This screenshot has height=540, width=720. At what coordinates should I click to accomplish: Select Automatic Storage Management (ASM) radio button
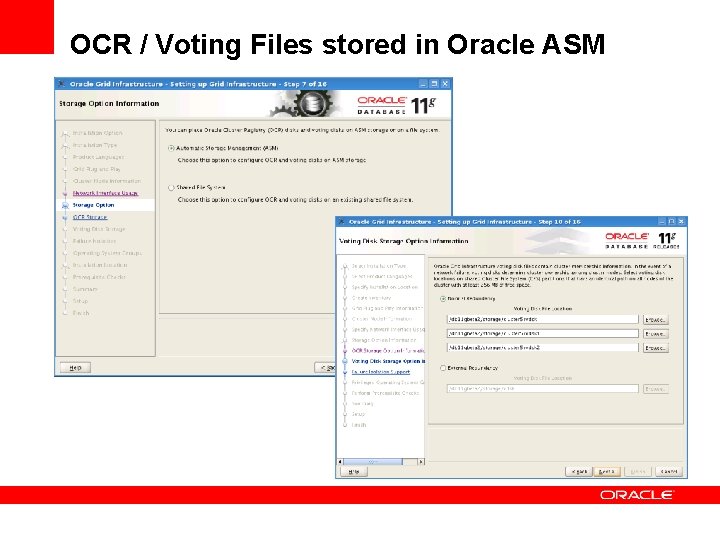pos(171,148)
